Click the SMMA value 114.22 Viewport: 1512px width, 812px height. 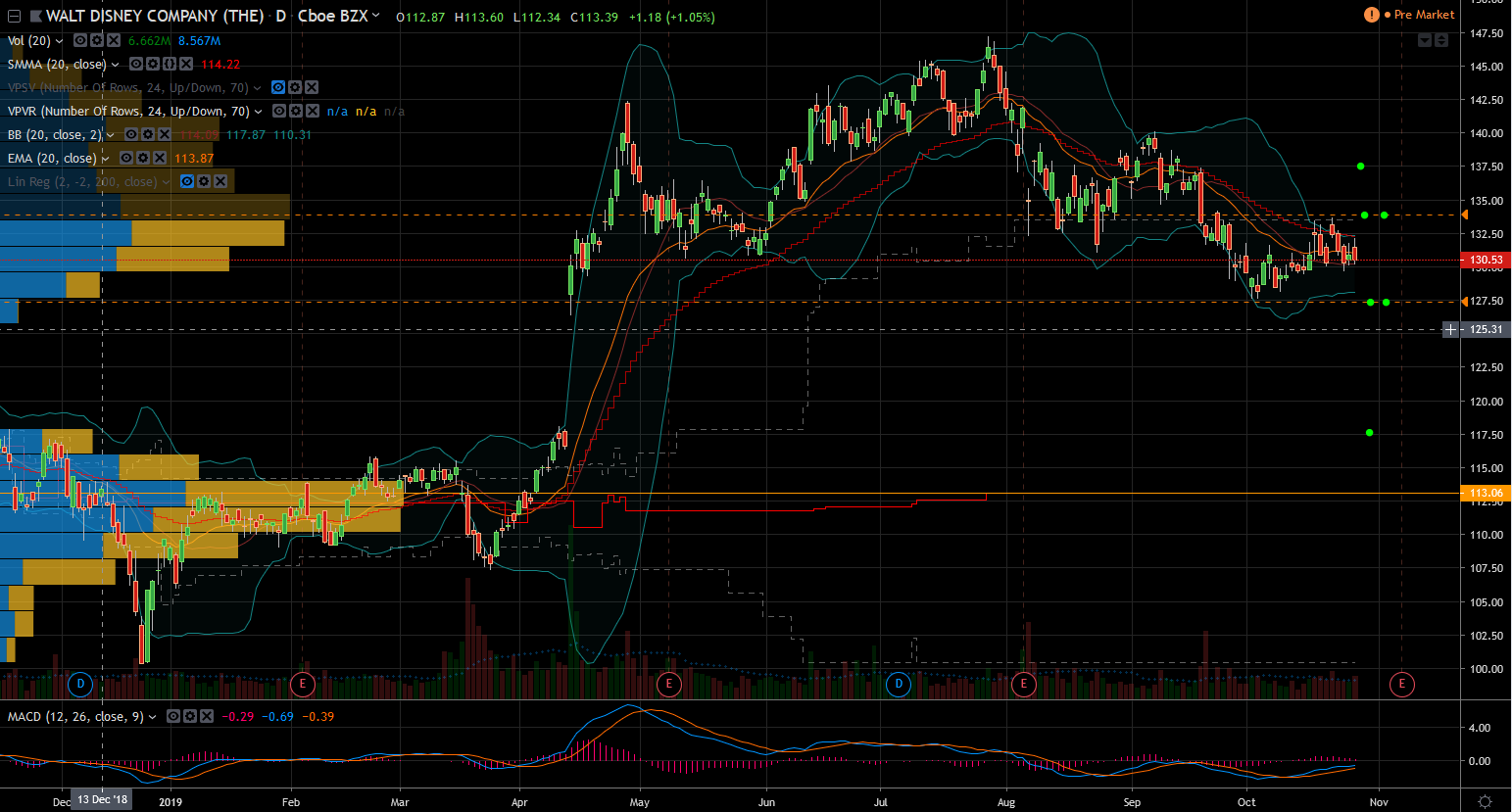220,64
